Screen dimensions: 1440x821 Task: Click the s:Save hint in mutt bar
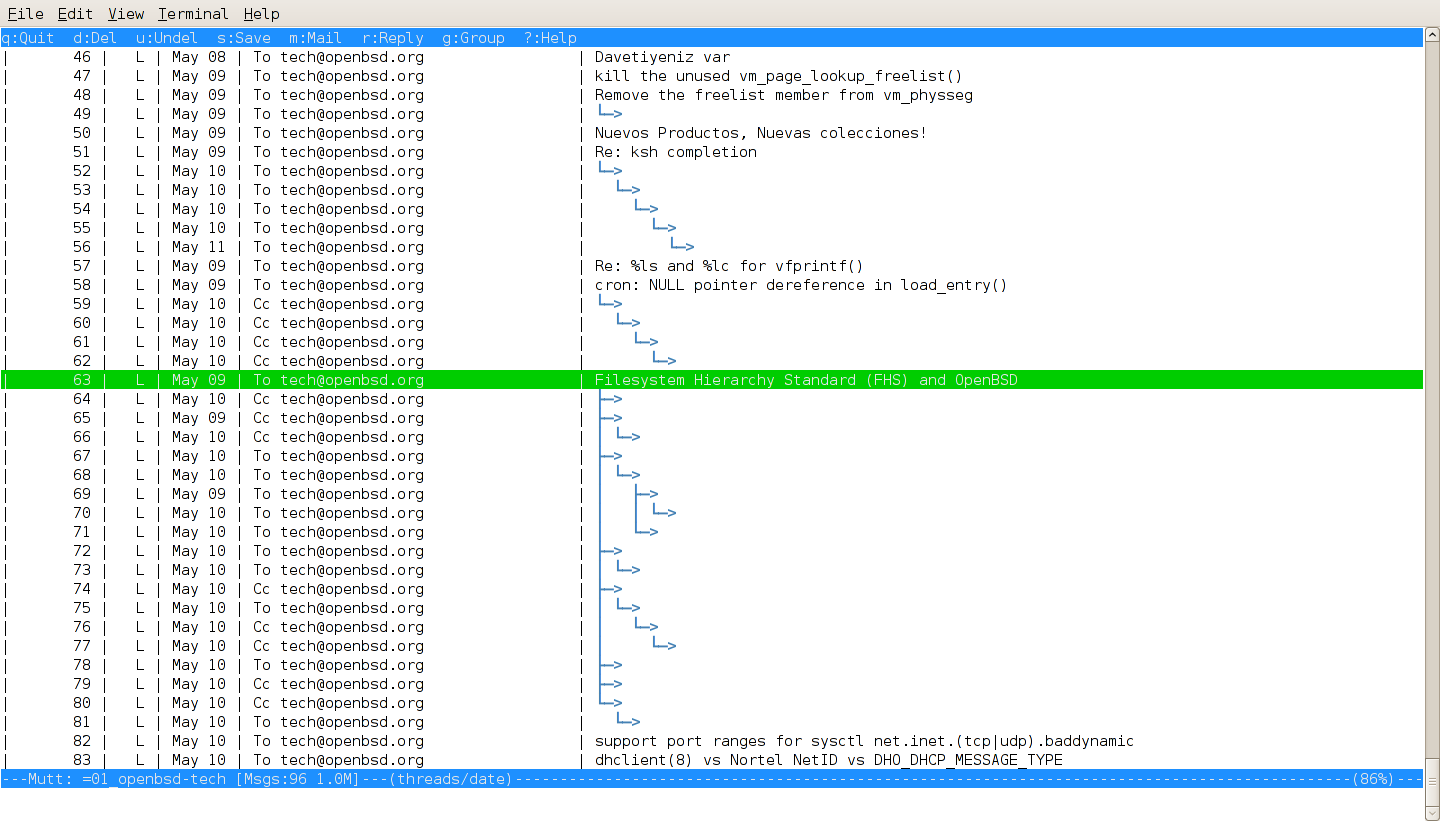click(x=244, y=38)
